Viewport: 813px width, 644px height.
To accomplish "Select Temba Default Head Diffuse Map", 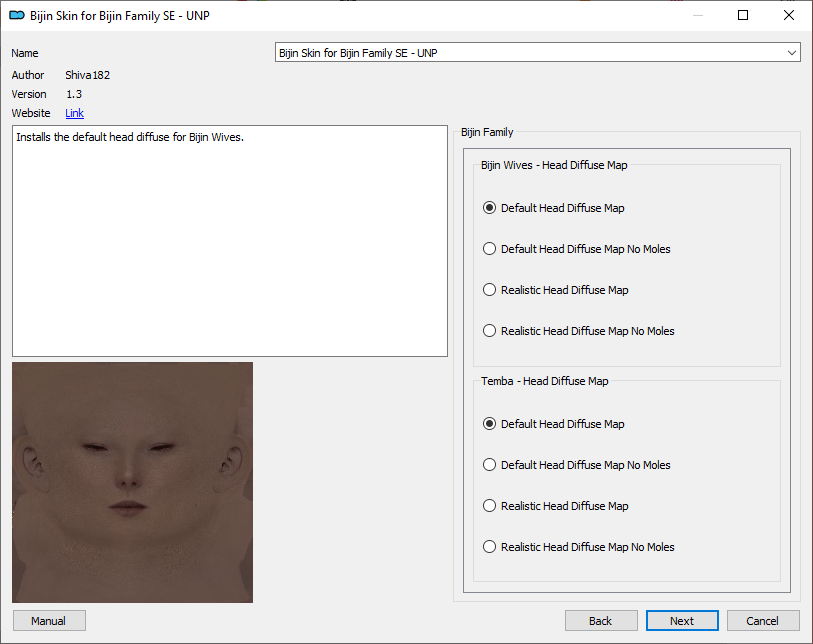I will coord(553,424).
